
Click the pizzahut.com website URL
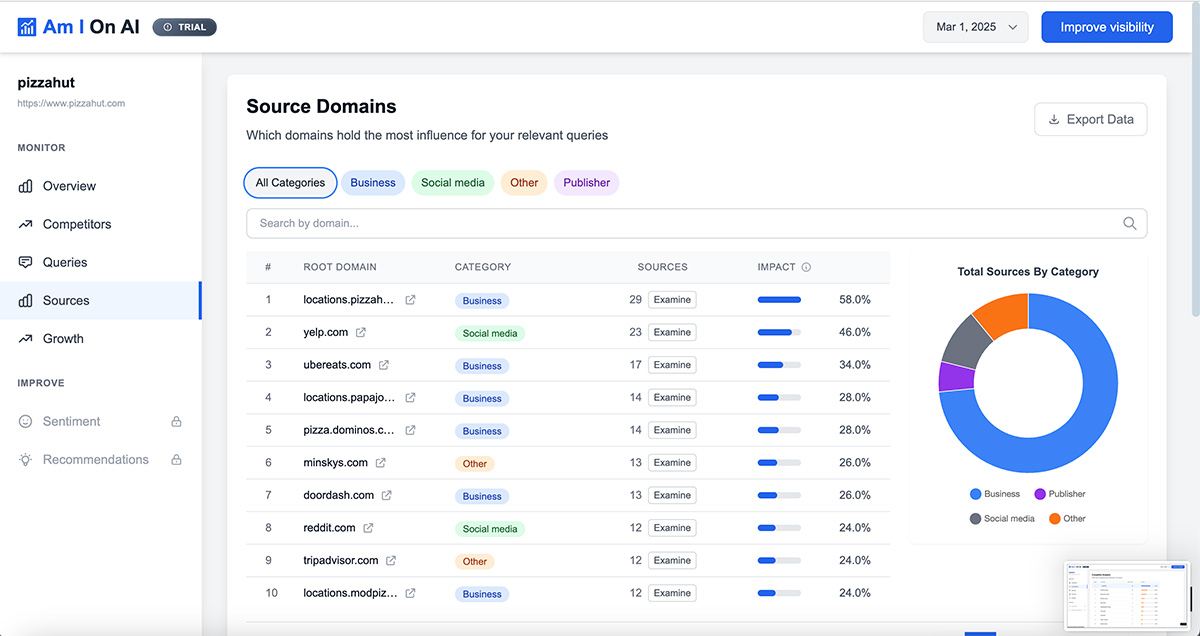click(71, 103)
